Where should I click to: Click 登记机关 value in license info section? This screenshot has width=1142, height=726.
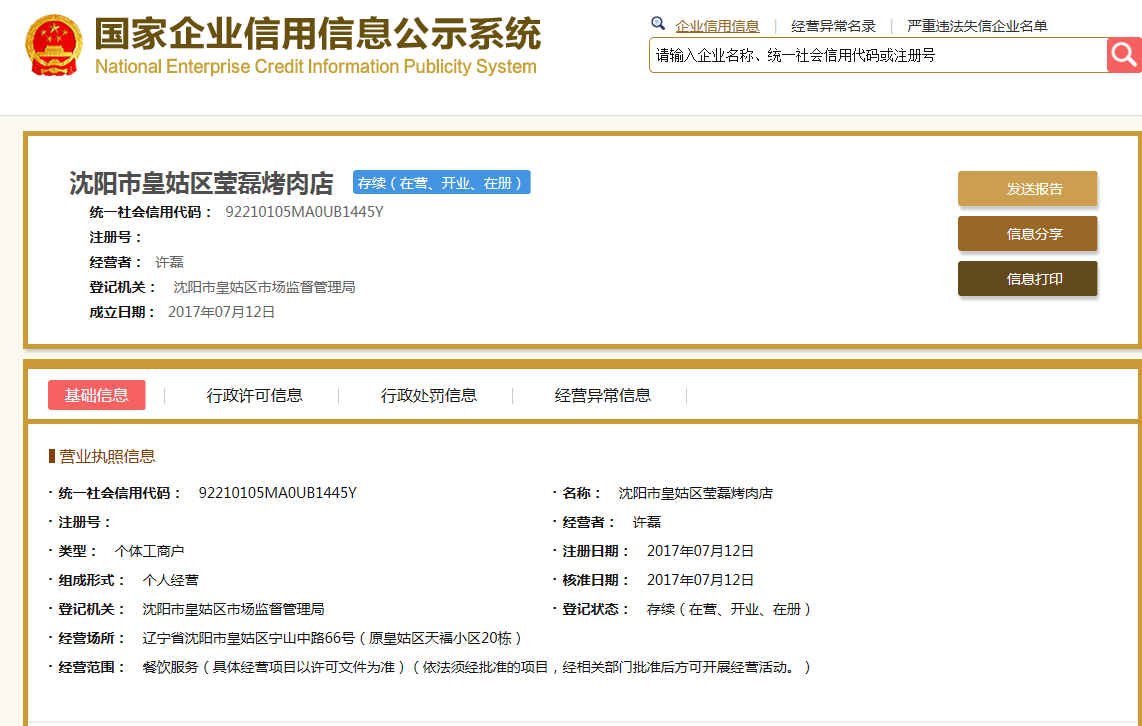point(233,609)
